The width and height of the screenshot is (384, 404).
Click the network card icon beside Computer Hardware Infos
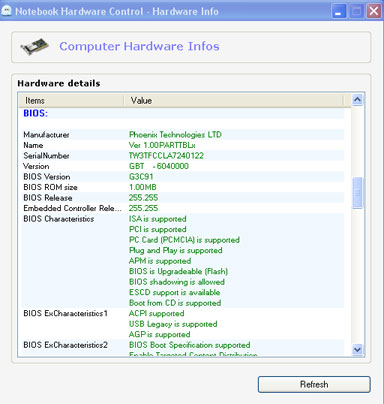[34, 47]
